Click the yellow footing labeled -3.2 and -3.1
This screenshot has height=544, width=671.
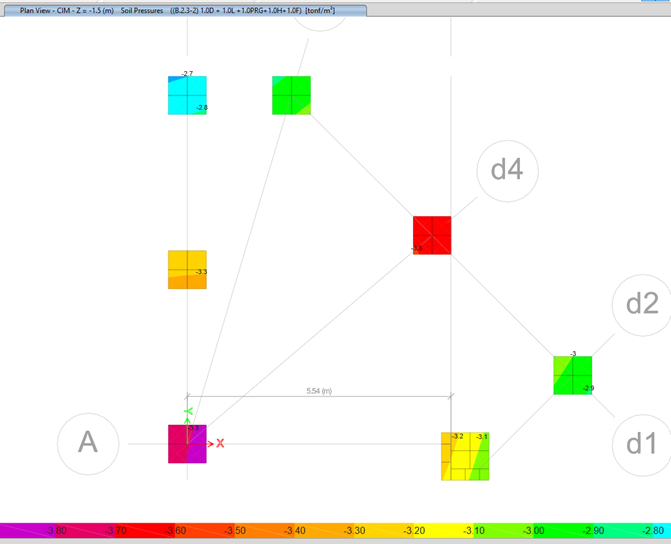pyautogui.click(x=466, y=456)
